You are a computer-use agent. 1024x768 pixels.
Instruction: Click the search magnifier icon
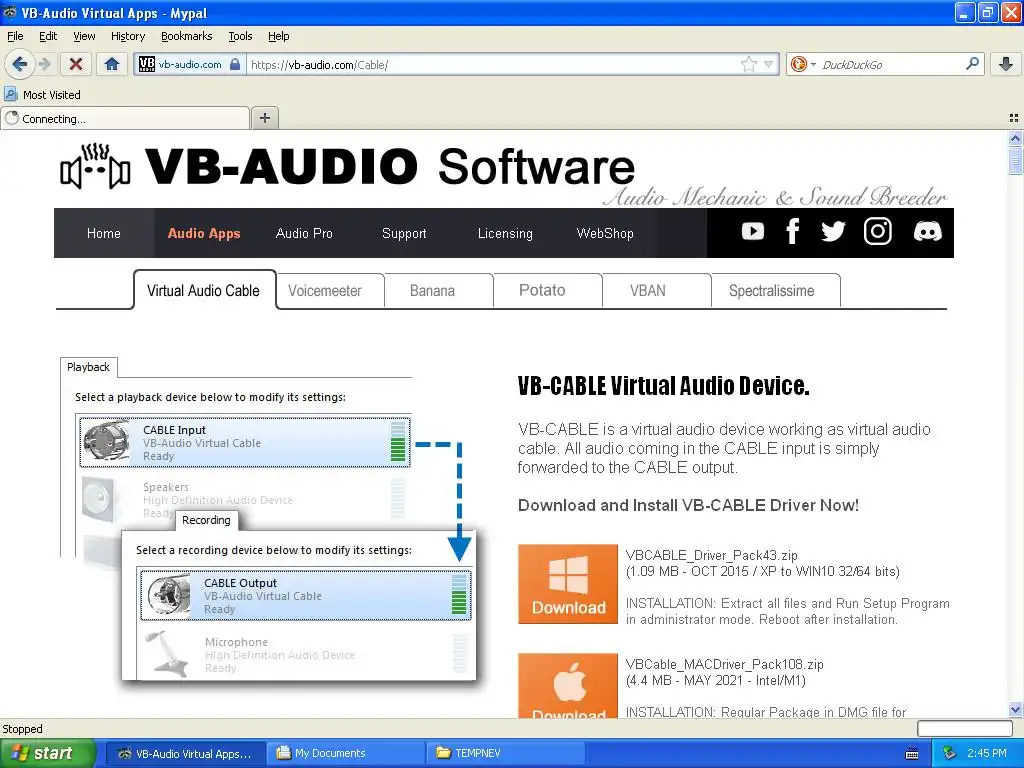coord(972,64)
